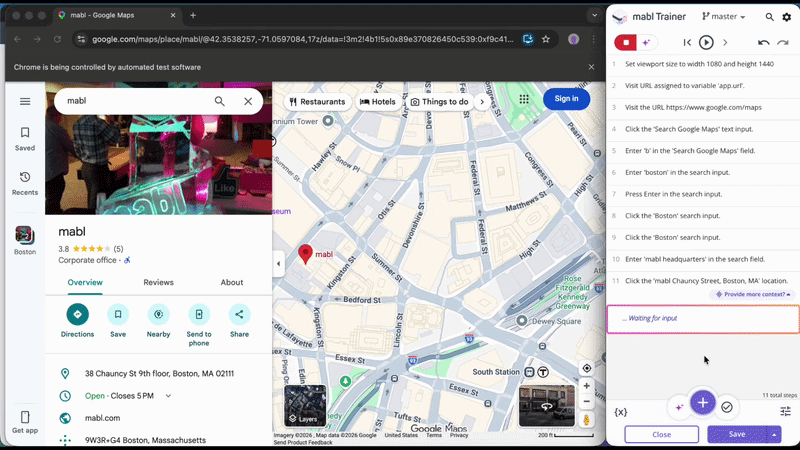
Task: Open the Layers map view thumbnail
Action: [x=305, y=406]
